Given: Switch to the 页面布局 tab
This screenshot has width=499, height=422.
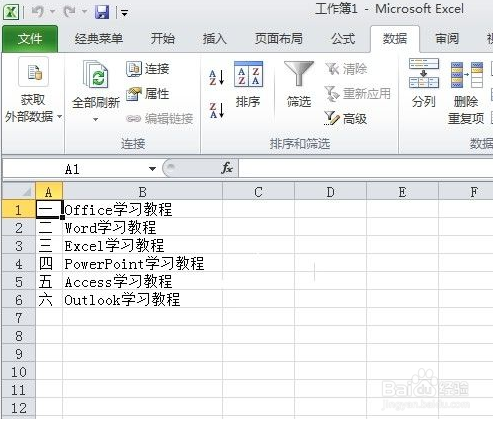Looking at the screenshot, I should coord(279,39).
